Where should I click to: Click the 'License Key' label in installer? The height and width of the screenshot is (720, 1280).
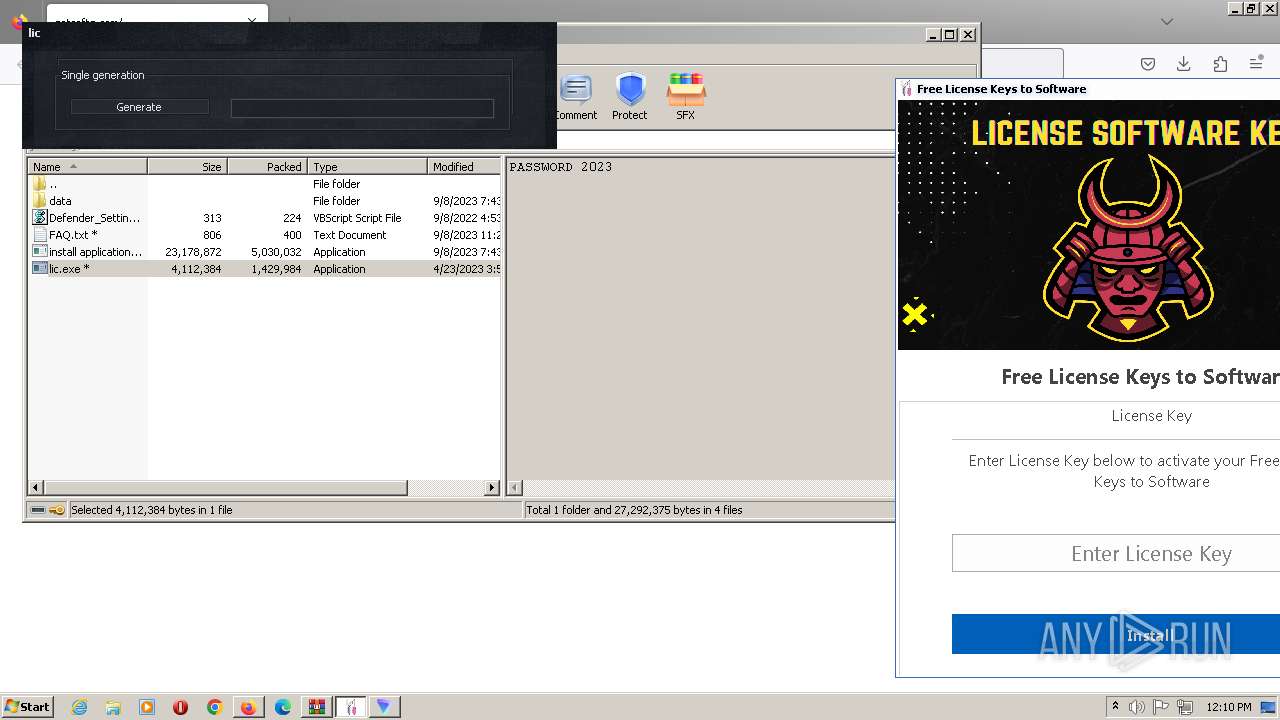pos(1151,416)
